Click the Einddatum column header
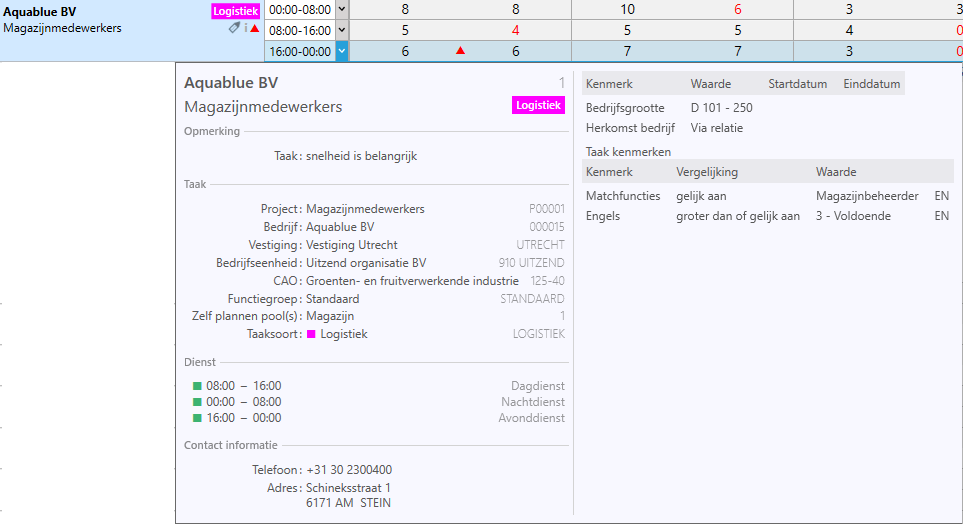 tap(871, 84)
